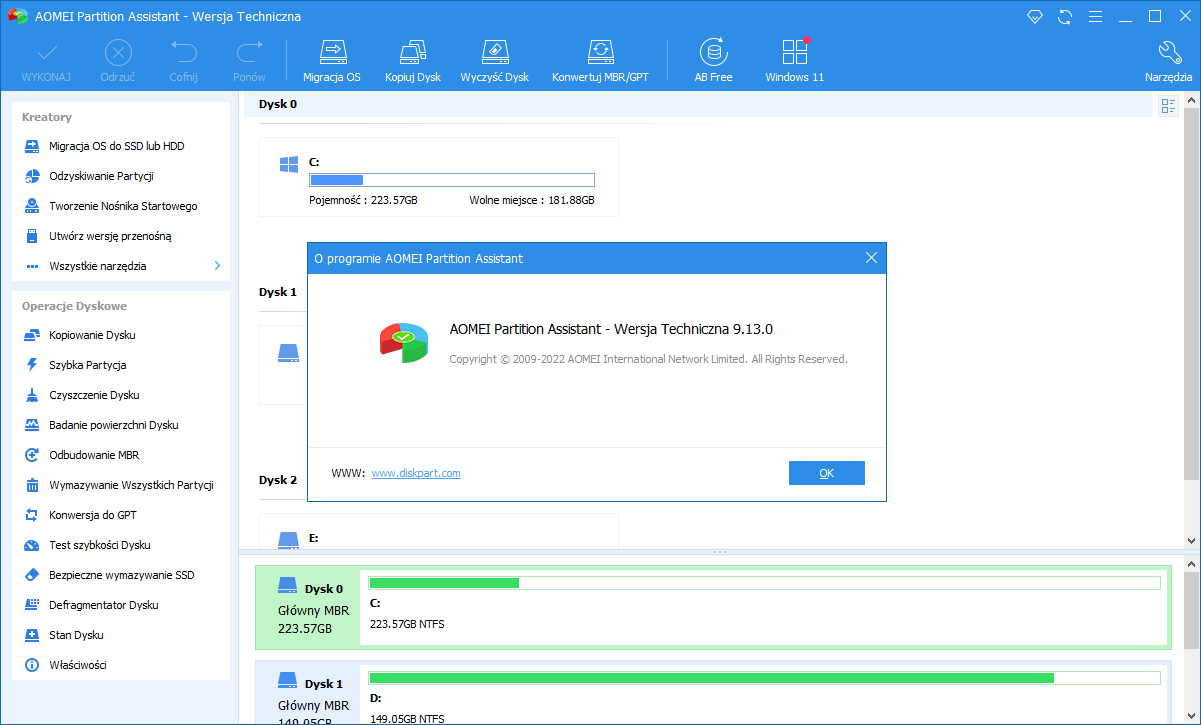
Task: Select Migracja OS do SSD lub HDD wizard
Action: (x=116, y=146)
